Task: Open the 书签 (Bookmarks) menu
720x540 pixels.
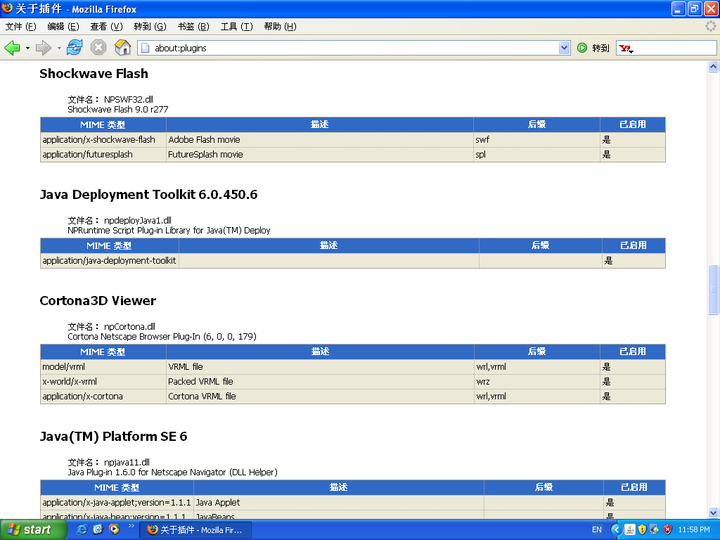Action: pyautogui.click(x=193, y=26)
